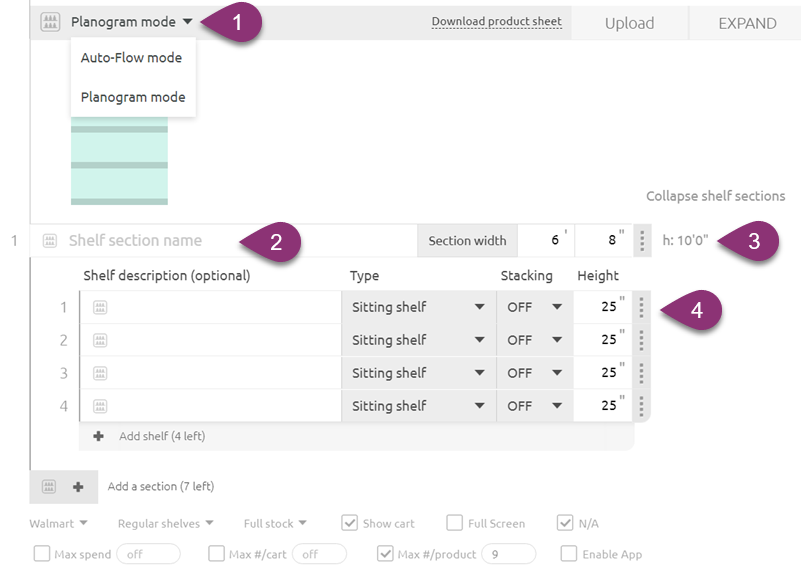
Task: Click the plus icon for Add shelf
Action: pos(99,436)
